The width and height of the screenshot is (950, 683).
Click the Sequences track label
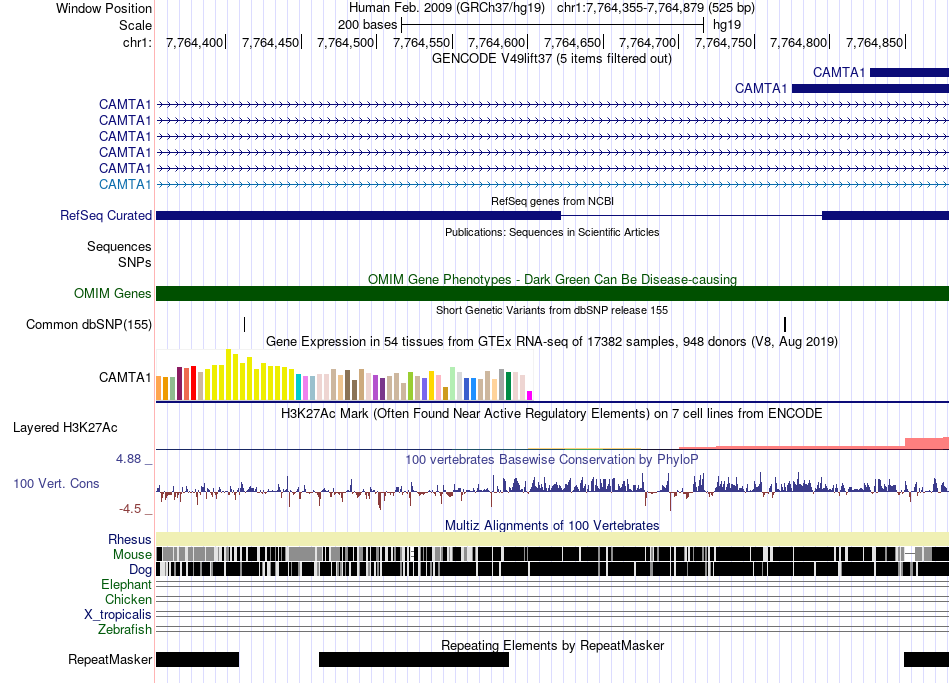119,247
